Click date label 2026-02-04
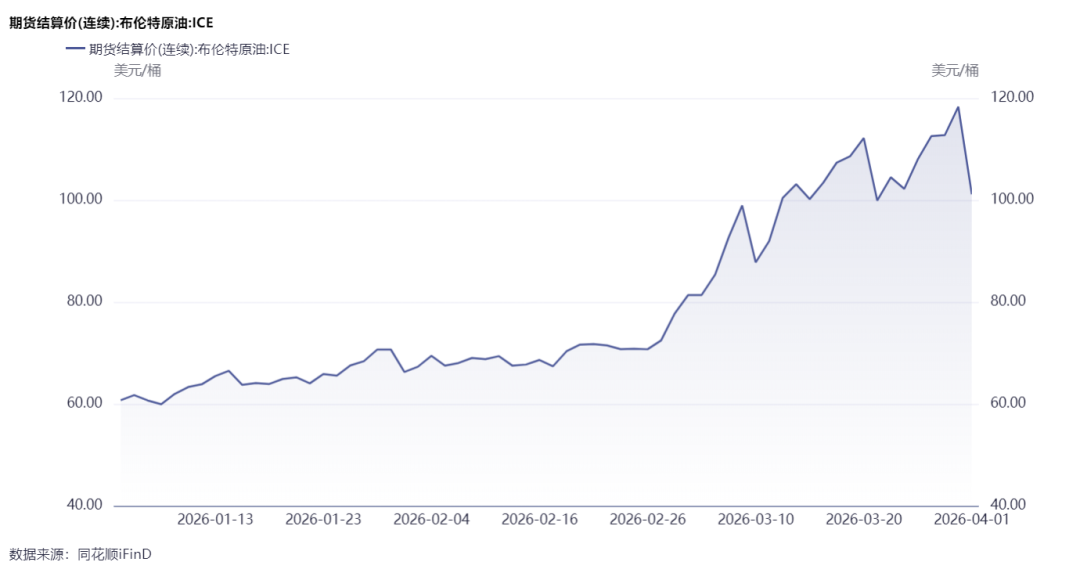This screenshot has height=562, width=1080. (431, 520)
